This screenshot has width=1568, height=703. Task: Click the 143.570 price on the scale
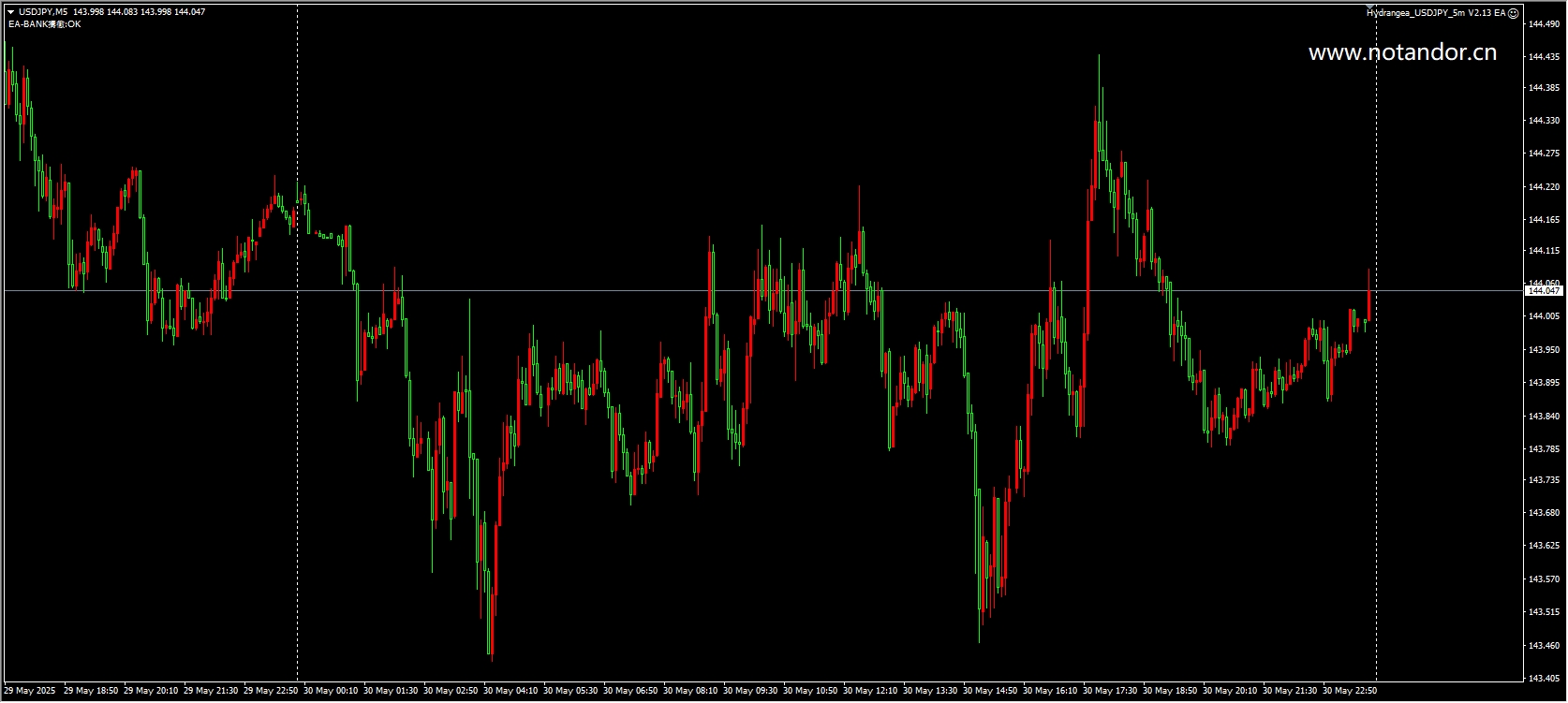[x=1544, y=579]
